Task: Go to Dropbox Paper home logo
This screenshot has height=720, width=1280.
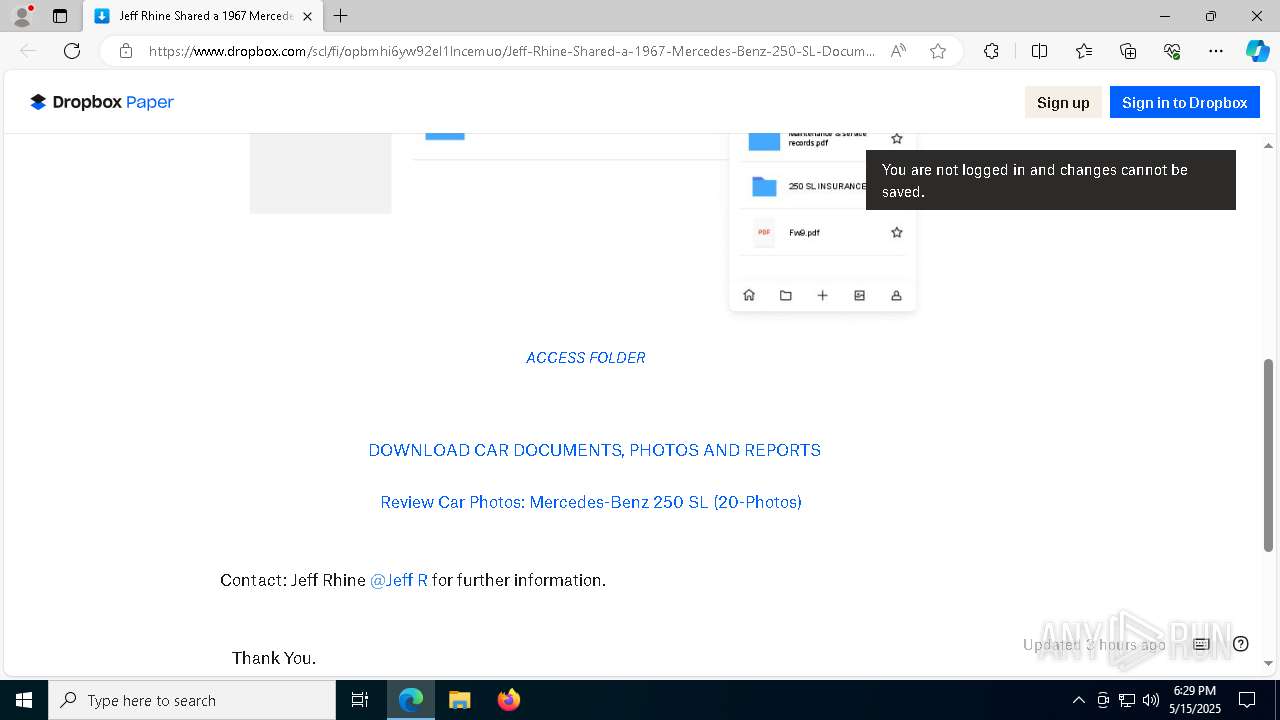Action: (x=102, y=102)
